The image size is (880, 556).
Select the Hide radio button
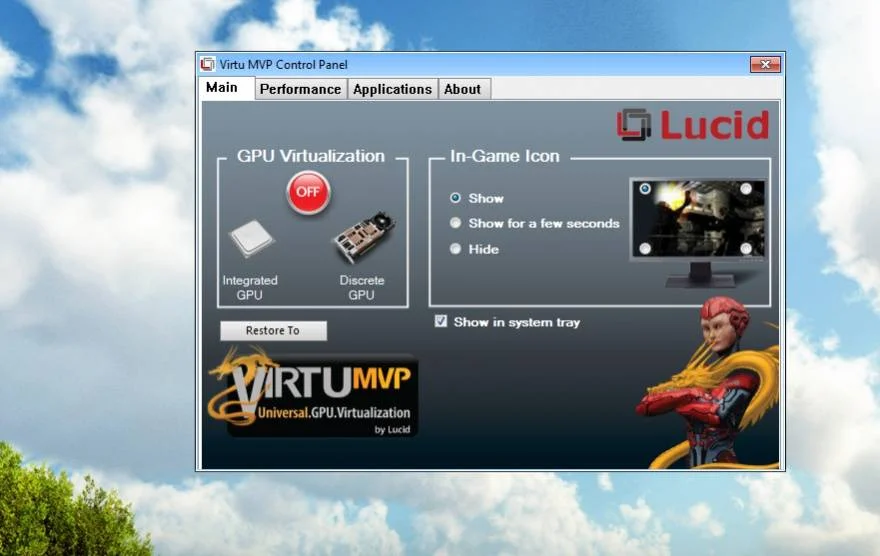[x=455, y=249]
